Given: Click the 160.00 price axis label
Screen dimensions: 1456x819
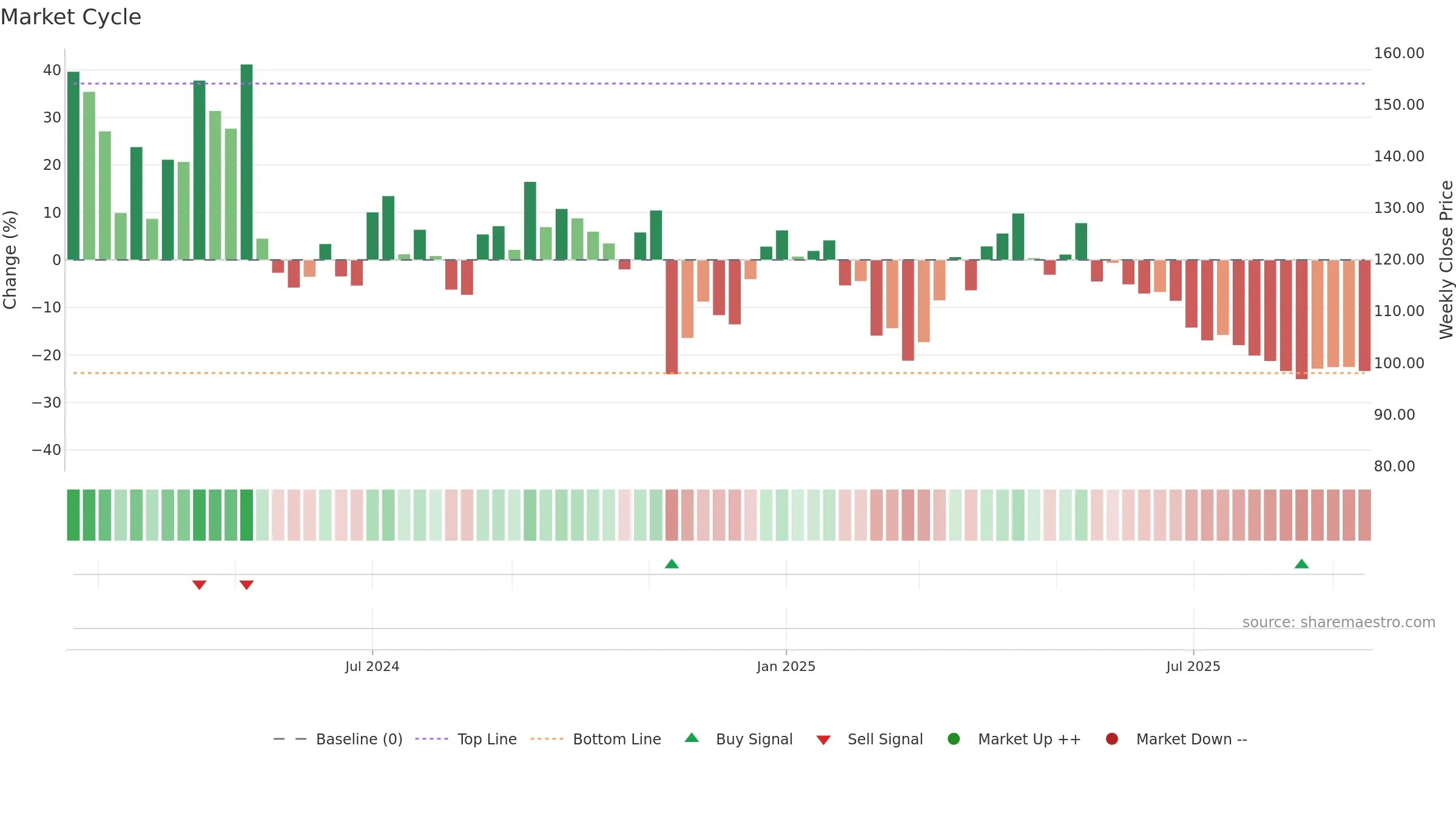Looking at the screenshot, I should (x=1399, y=53).
